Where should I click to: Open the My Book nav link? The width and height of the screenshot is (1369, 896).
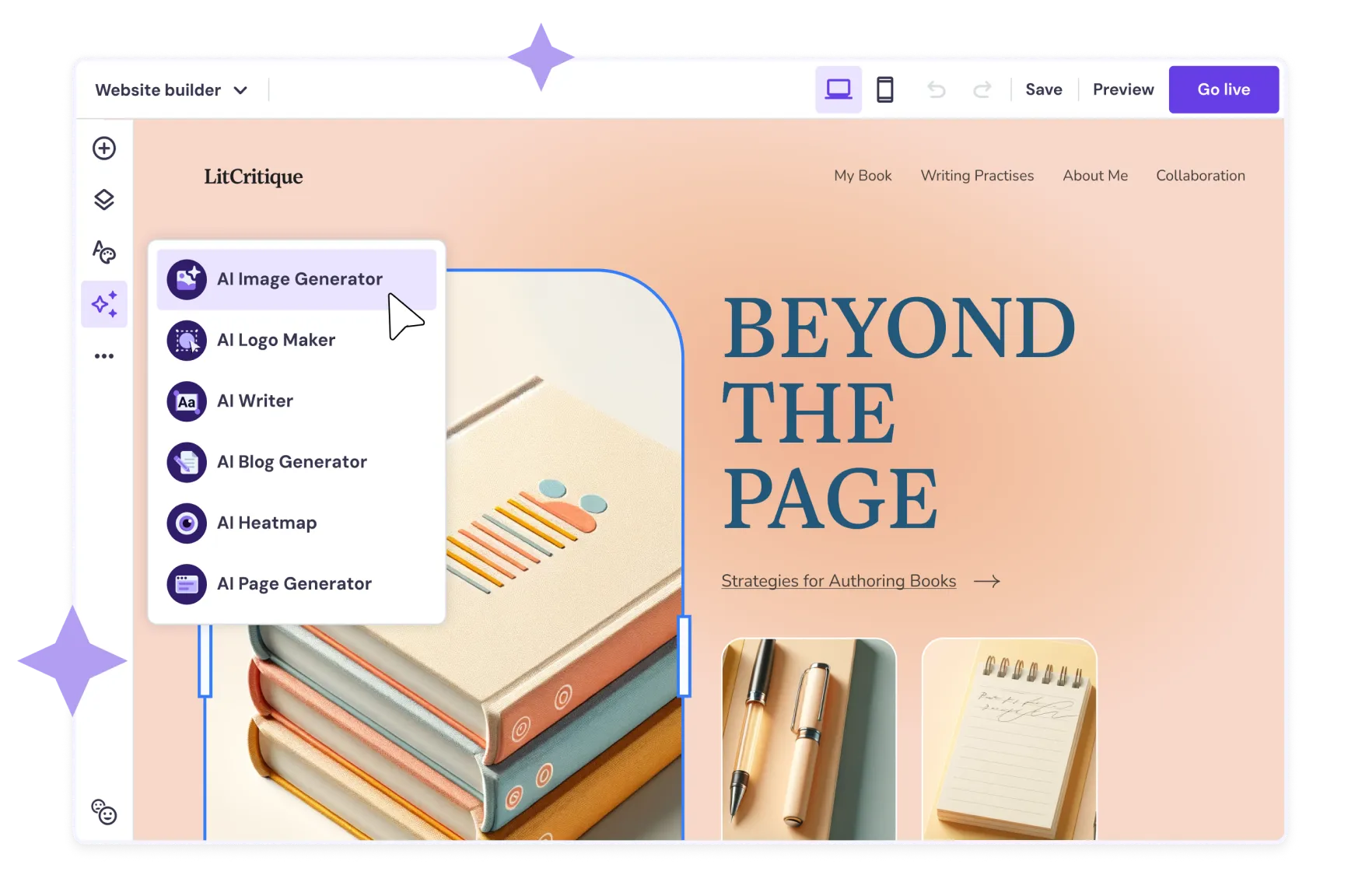[863, 176]
